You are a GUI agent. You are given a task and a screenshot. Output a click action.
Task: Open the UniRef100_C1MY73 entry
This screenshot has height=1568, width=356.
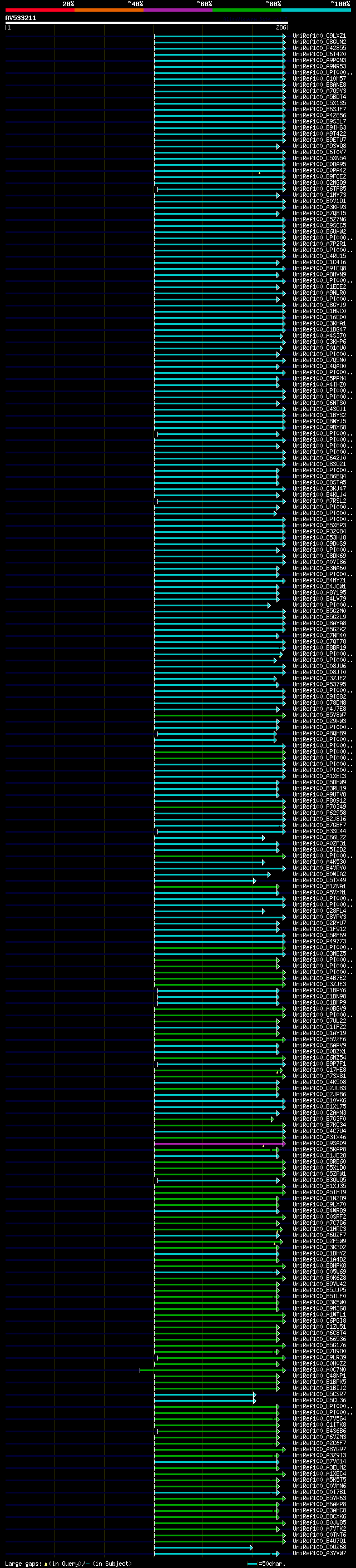(x=319, y=195)
